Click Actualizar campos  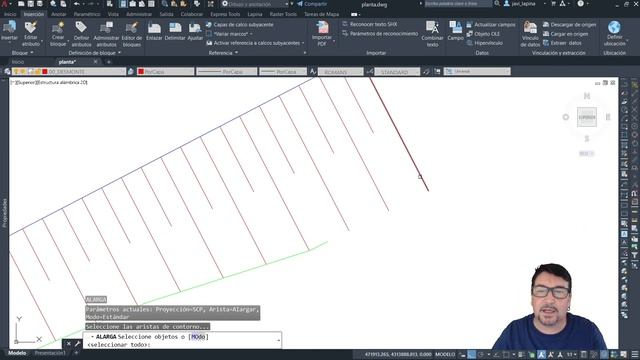(x=491, y=24)
